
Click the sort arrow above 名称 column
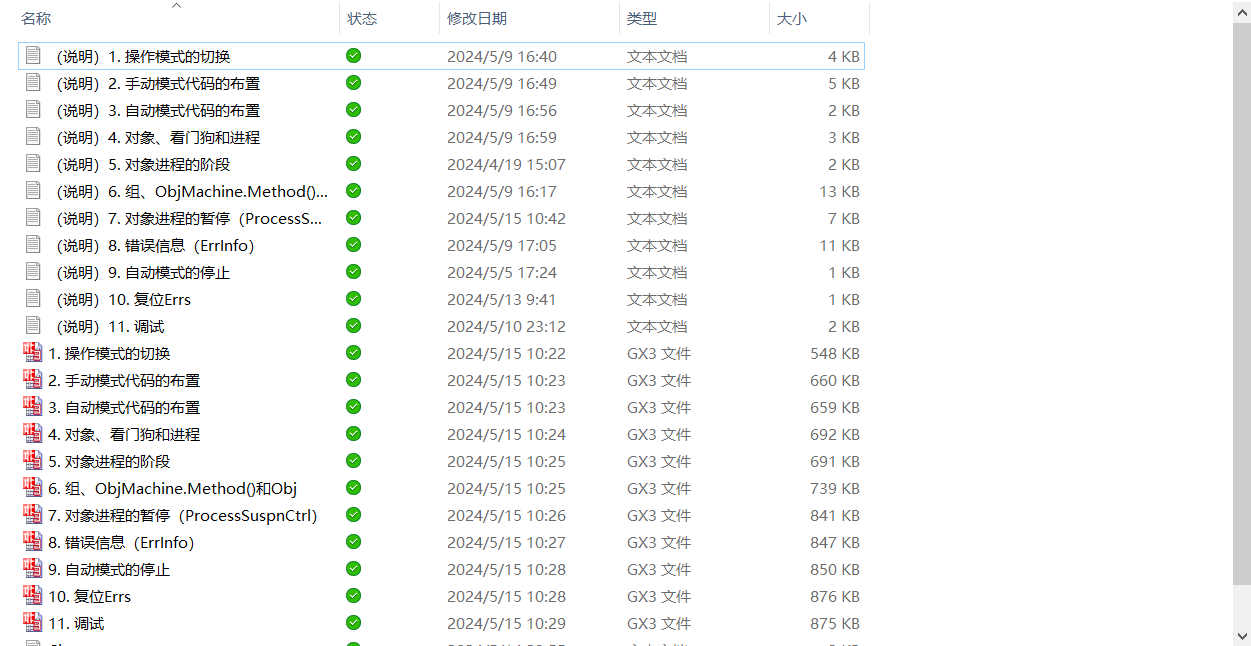177,6
